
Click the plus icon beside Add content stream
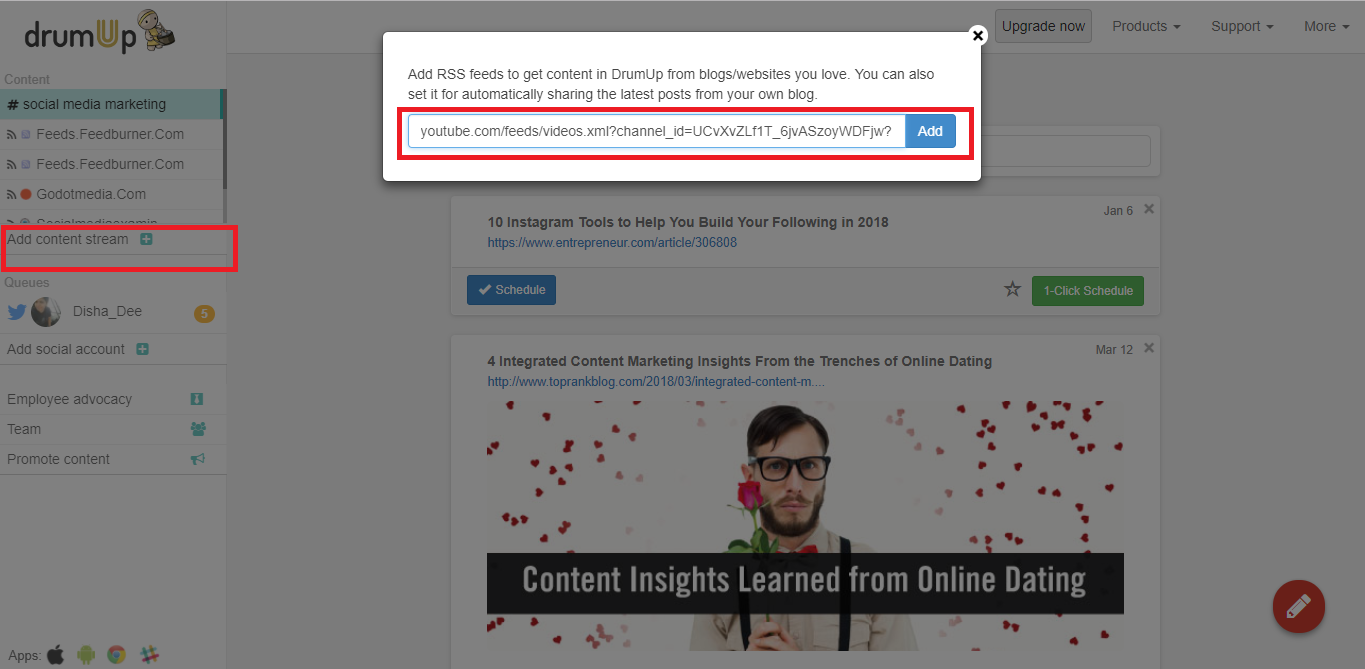pos(146,239)
